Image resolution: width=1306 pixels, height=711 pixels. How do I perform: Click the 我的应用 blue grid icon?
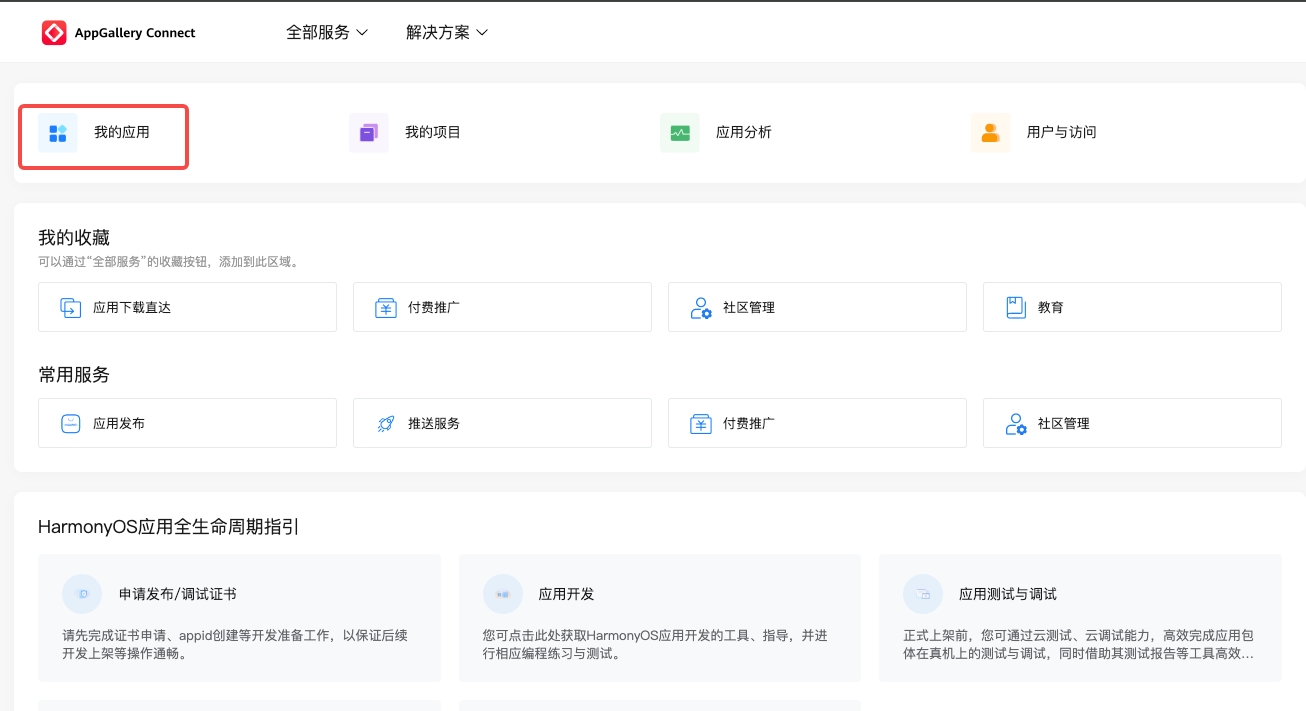[58, 132]
